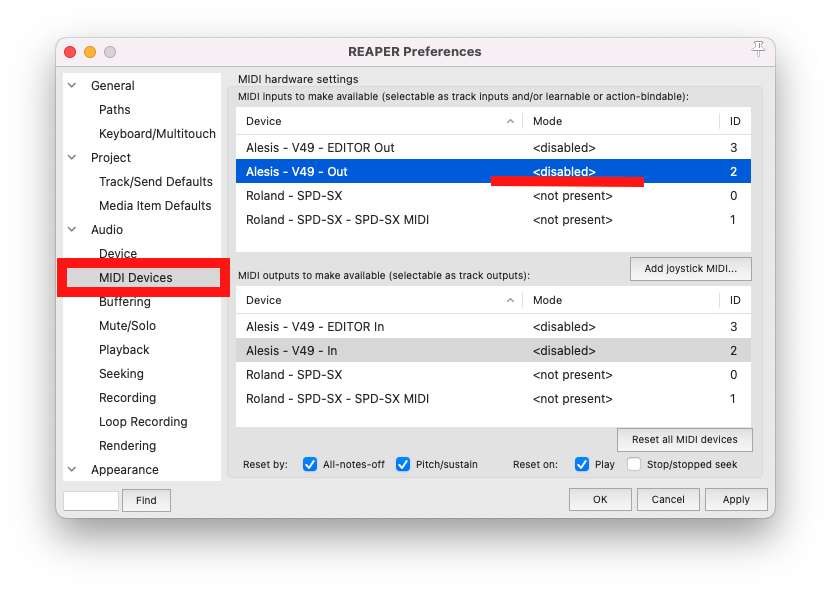Open the Audio Device page

[x=118, y=253]
